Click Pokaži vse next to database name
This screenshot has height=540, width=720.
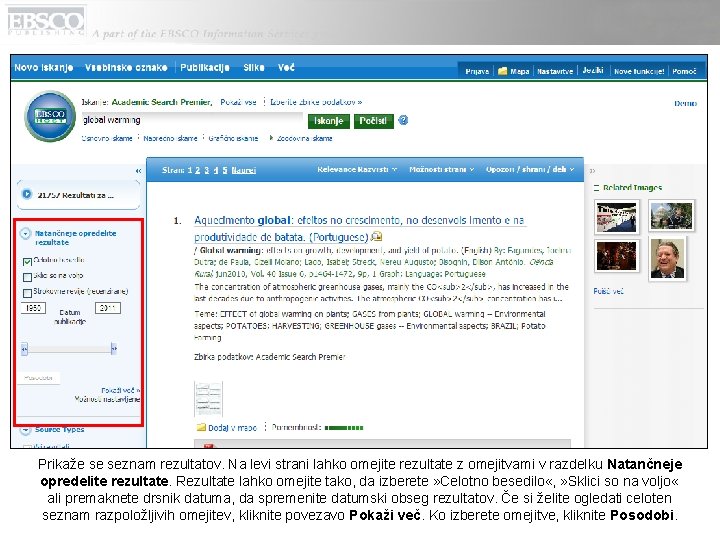pos(238,102)
